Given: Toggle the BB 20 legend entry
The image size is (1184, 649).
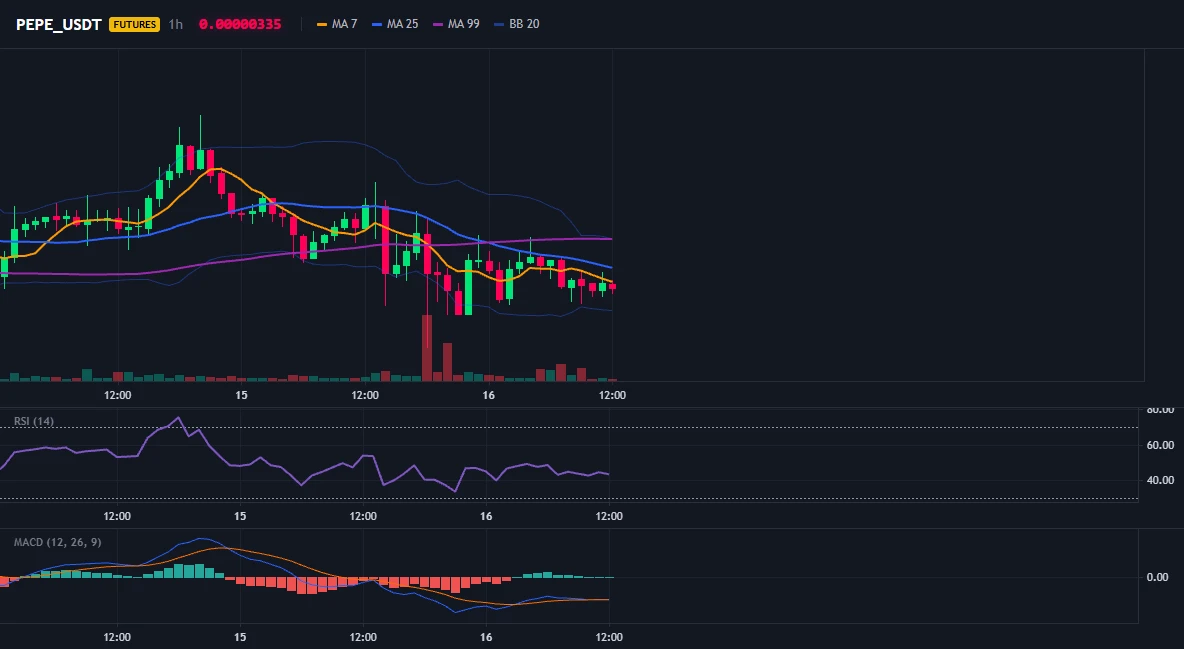Looking at the screenshot, I should point(516,24).
